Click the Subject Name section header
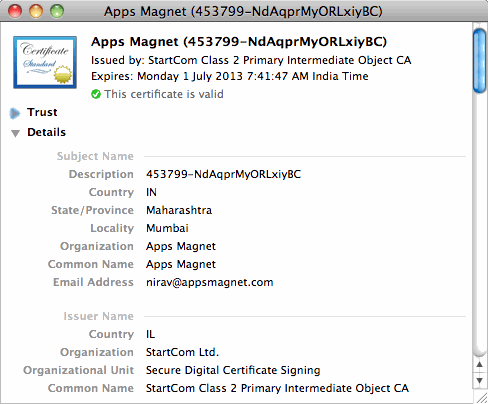The width and height of the screenshot is (488, 404). [x=95, y=156]
